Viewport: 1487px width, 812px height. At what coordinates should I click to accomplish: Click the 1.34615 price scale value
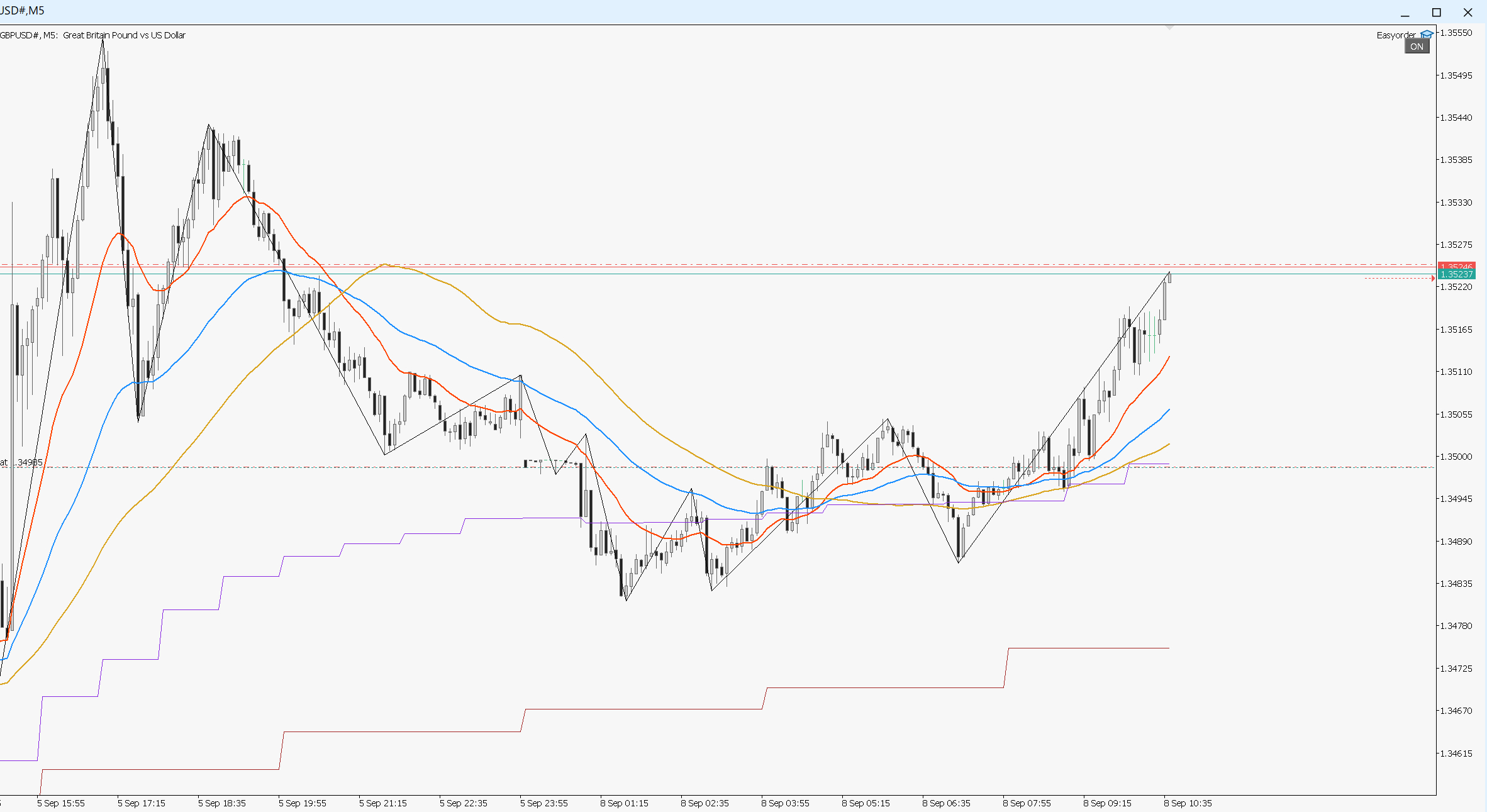coord(1456,754)
